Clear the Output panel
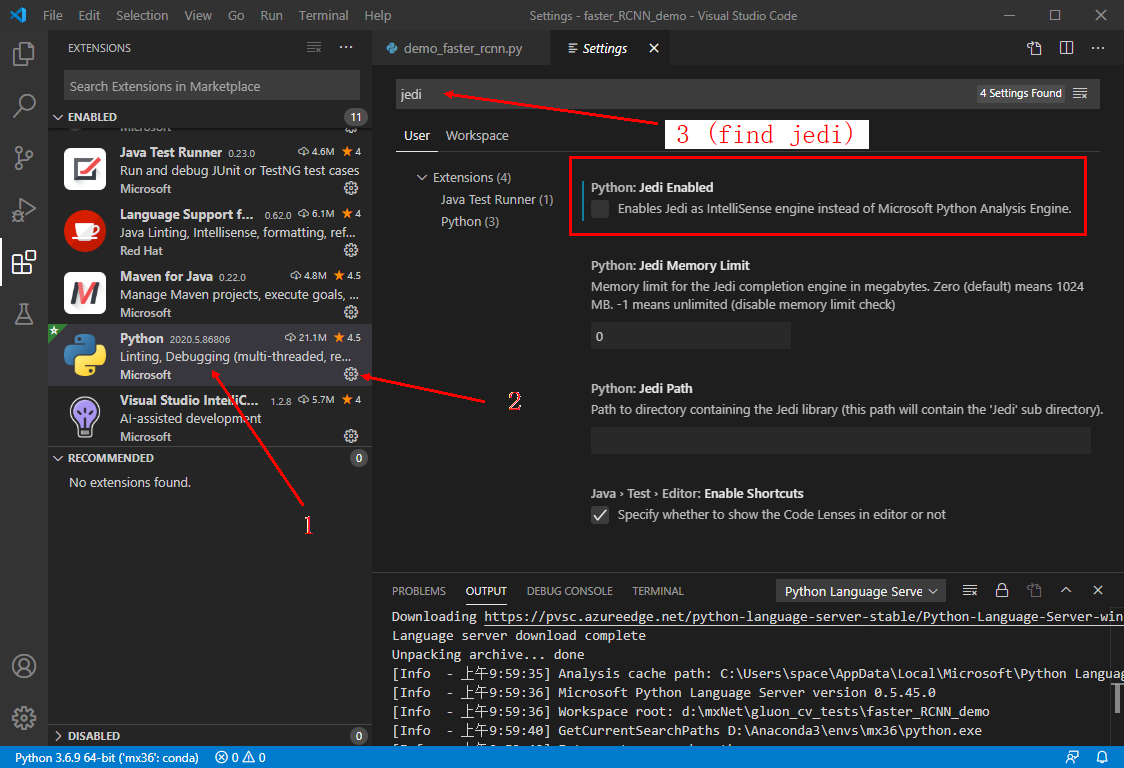This screenshot has height=768, width=1124. pos(969,590)
